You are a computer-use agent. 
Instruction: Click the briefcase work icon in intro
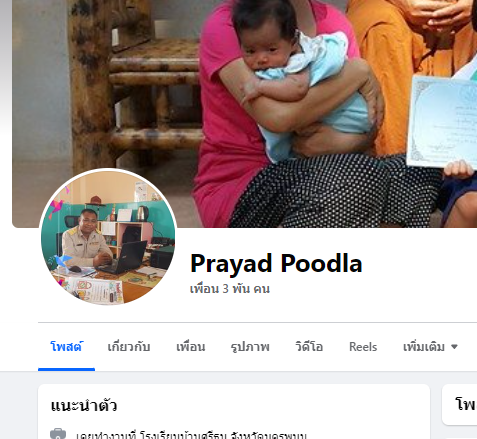[58, 434]
